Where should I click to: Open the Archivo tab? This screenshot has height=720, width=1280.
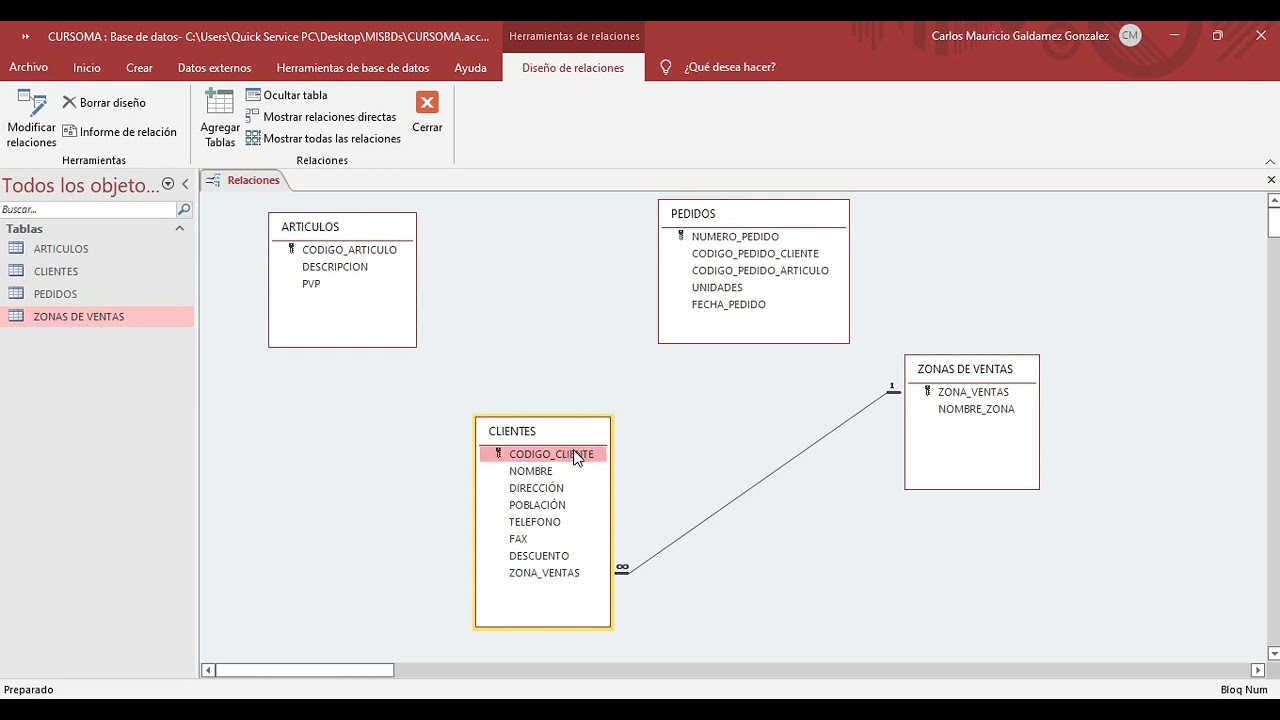28,67
